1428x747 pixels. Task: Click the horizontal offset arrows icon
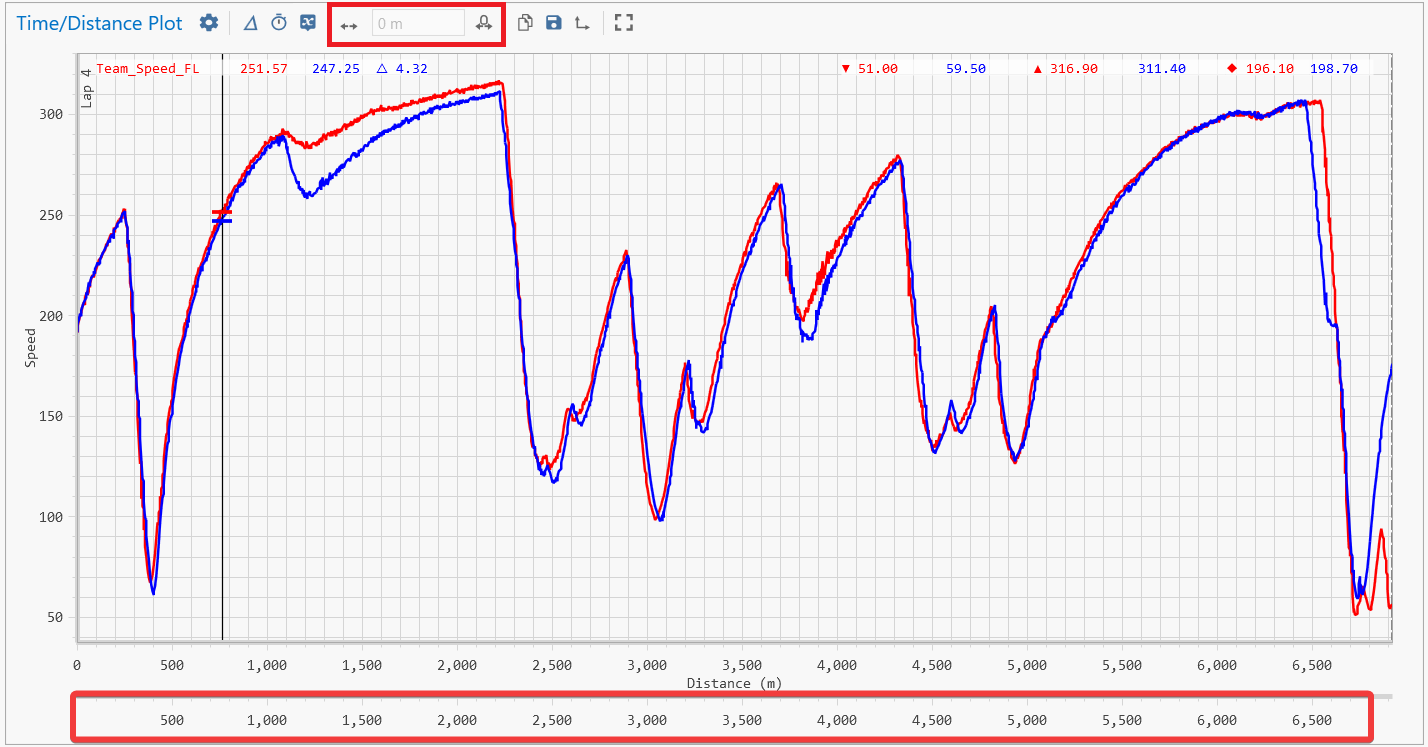(x=348, y=24)
